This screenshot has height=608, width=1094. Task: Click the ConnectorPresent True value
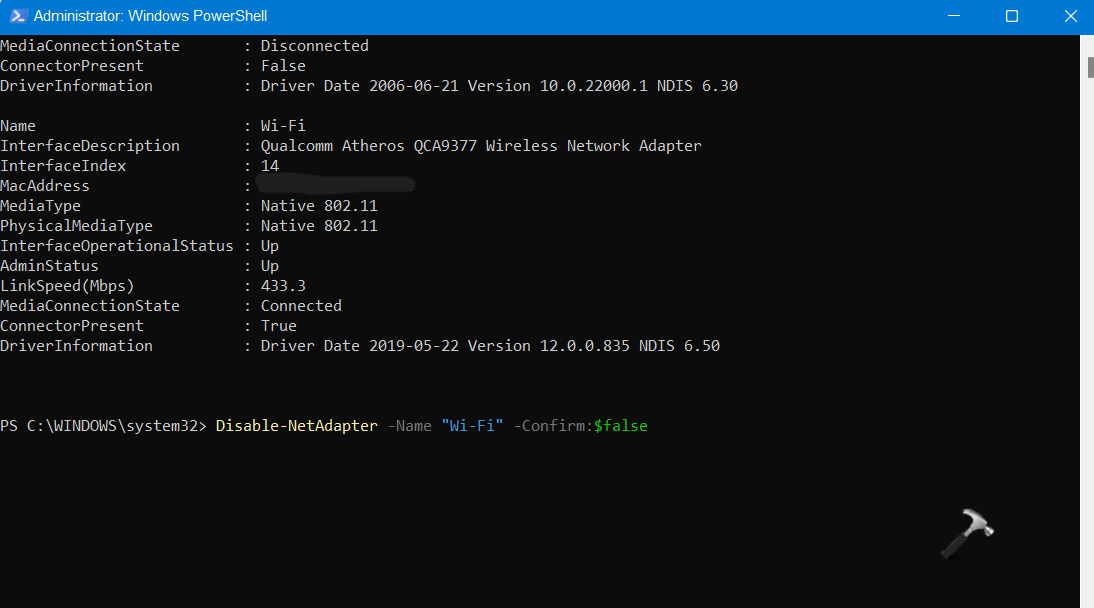click(278, 326)
